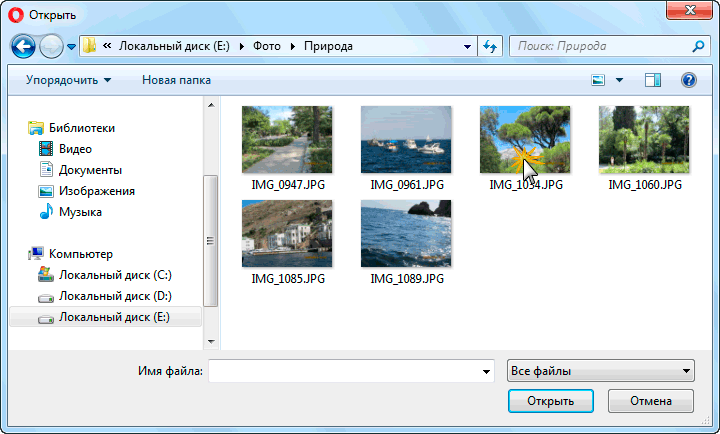This screenshot has width=720, height=434.
Task: Select Документы library
Action: click(x=90, y=170)
